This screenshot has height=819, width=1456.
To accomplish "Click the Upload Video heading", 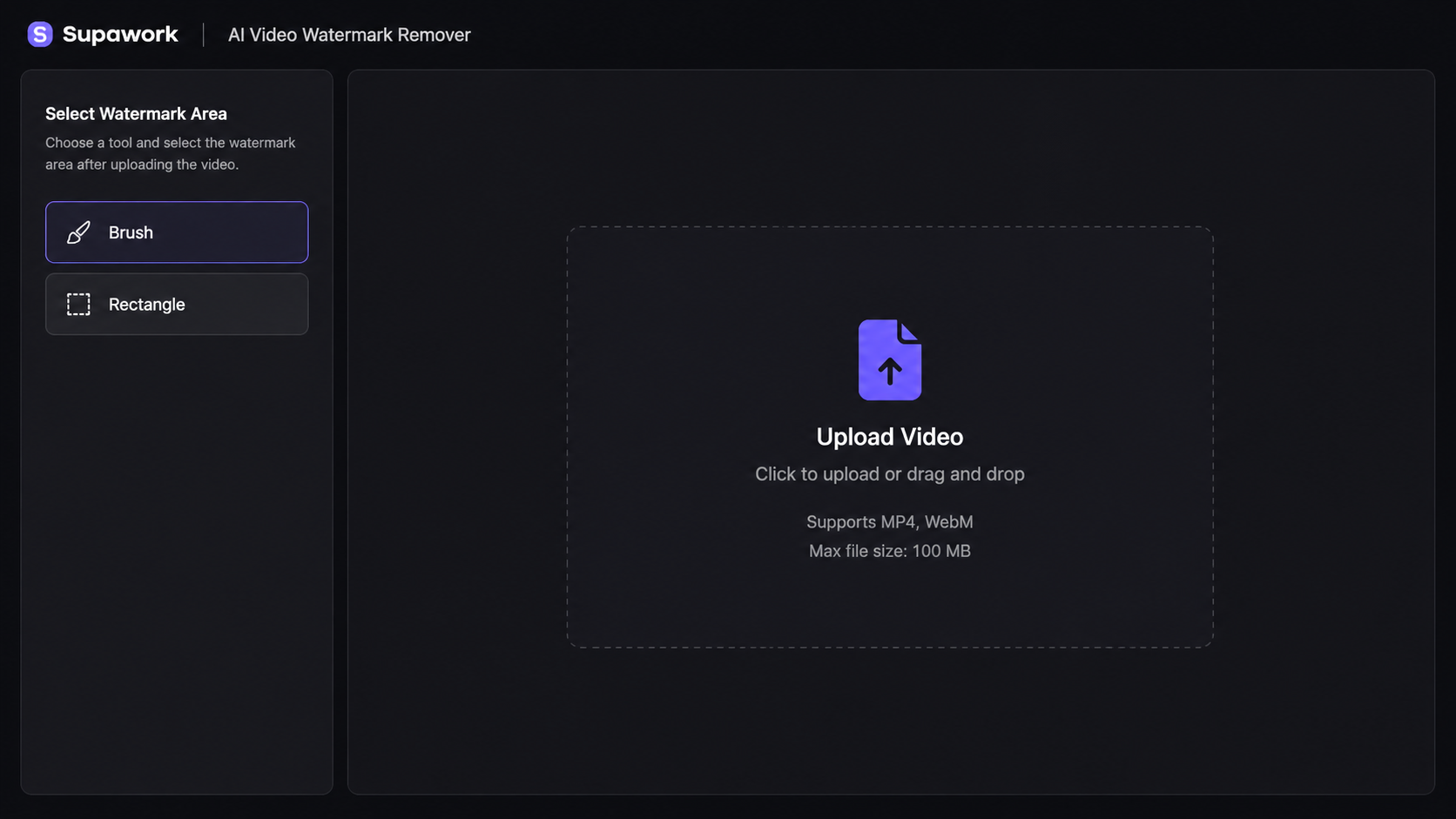I will [890, 437].
